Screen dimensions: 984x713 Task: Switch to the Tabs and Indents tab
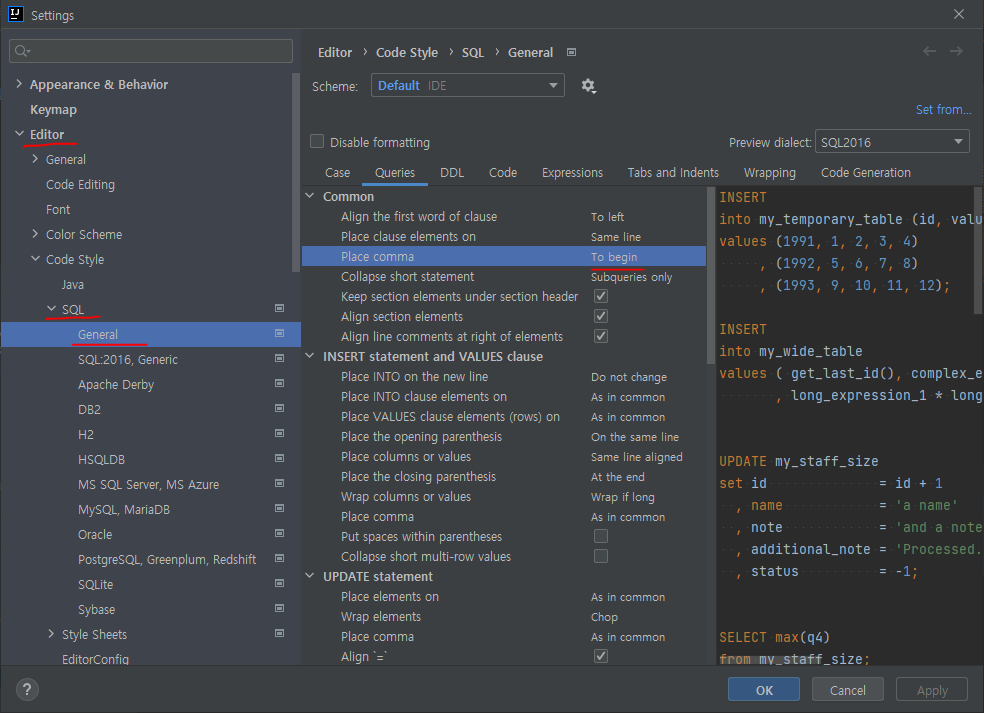pos(673,173)
